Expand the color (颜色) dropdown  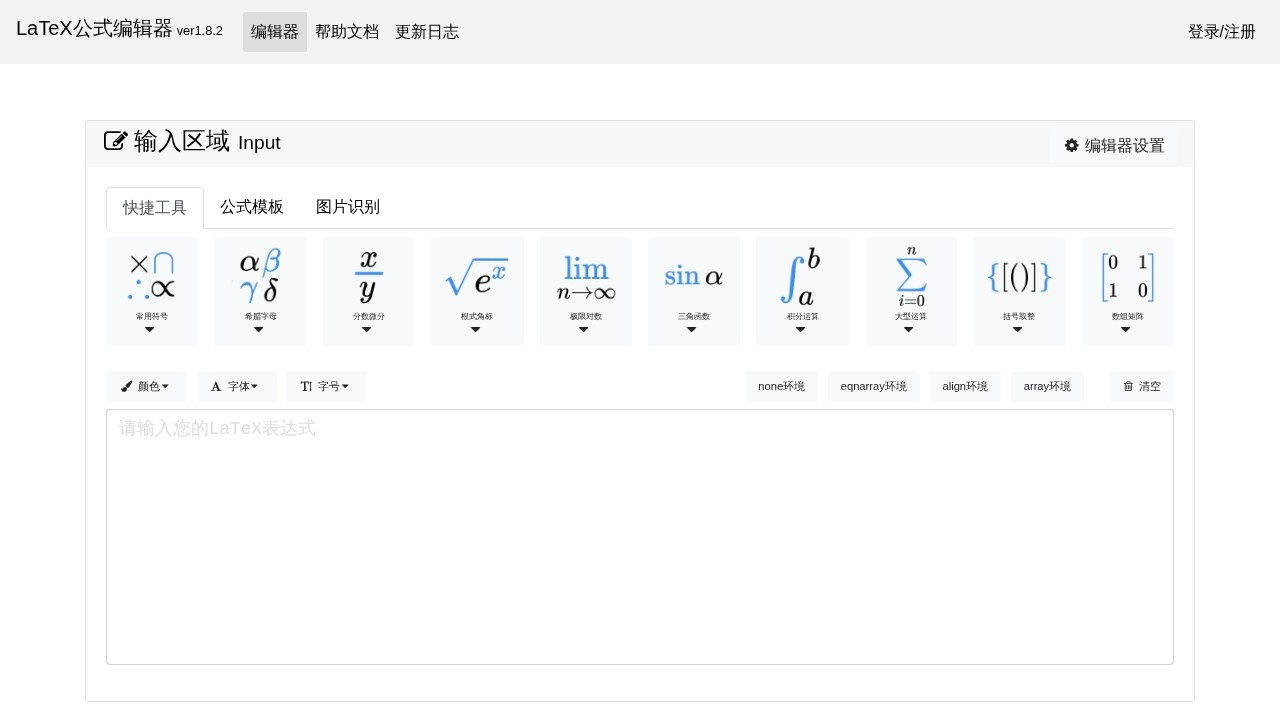(x=146, y=386)
